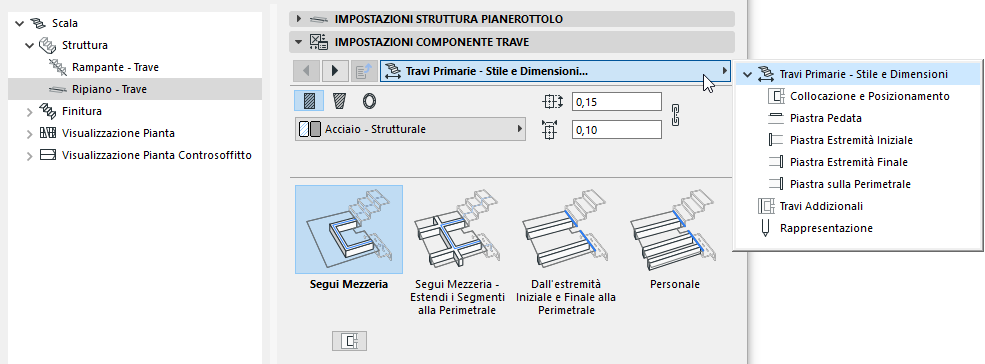Expand Visualizzazione Pianta node
Image resolution: width=985 pixels, height=364 pixels.
click(x=29, y=133)
